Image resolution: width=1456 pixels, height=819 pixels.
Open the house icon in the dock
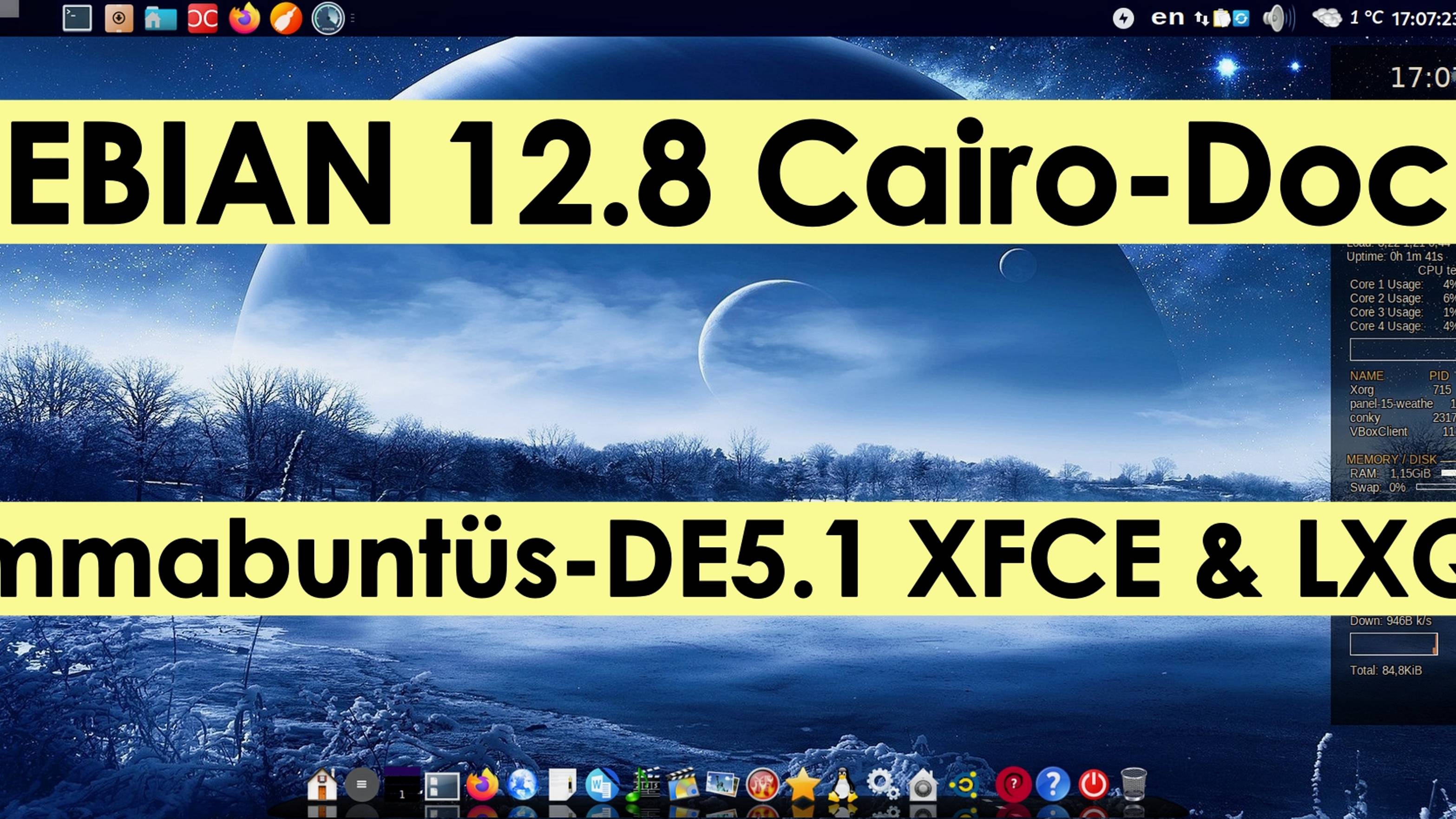(321, 785)
